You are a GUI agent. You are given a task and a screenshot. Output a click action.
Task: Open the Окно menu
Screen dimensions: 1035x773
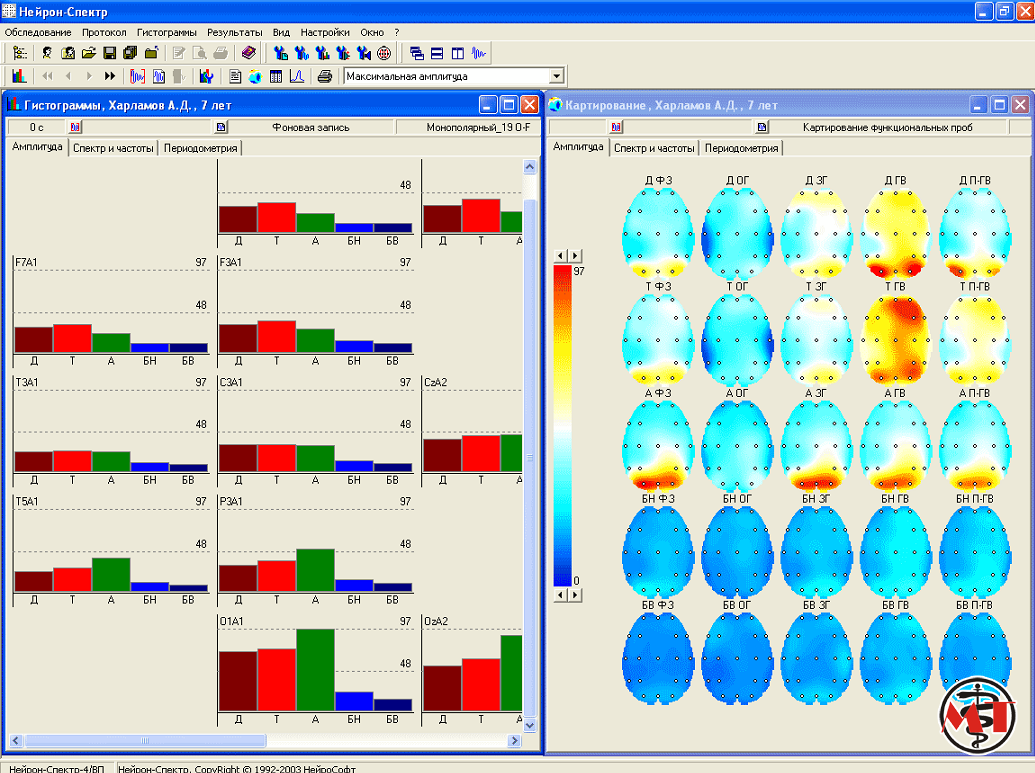(372, 32)
